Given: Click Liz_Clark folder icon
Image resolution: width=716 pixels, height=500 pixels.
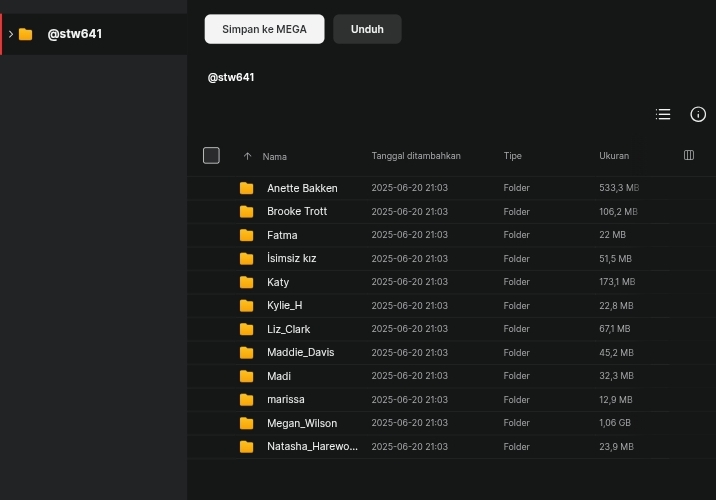Looking at the screenshot, I should click(247, 329).
